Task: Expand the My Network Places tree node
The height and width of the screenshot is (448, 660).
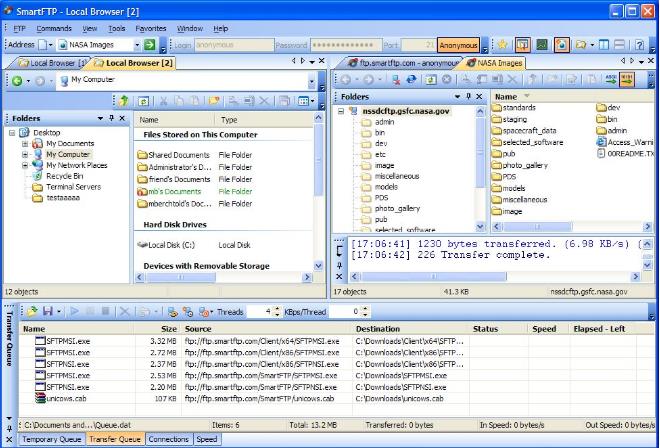Action: (25, 165)
